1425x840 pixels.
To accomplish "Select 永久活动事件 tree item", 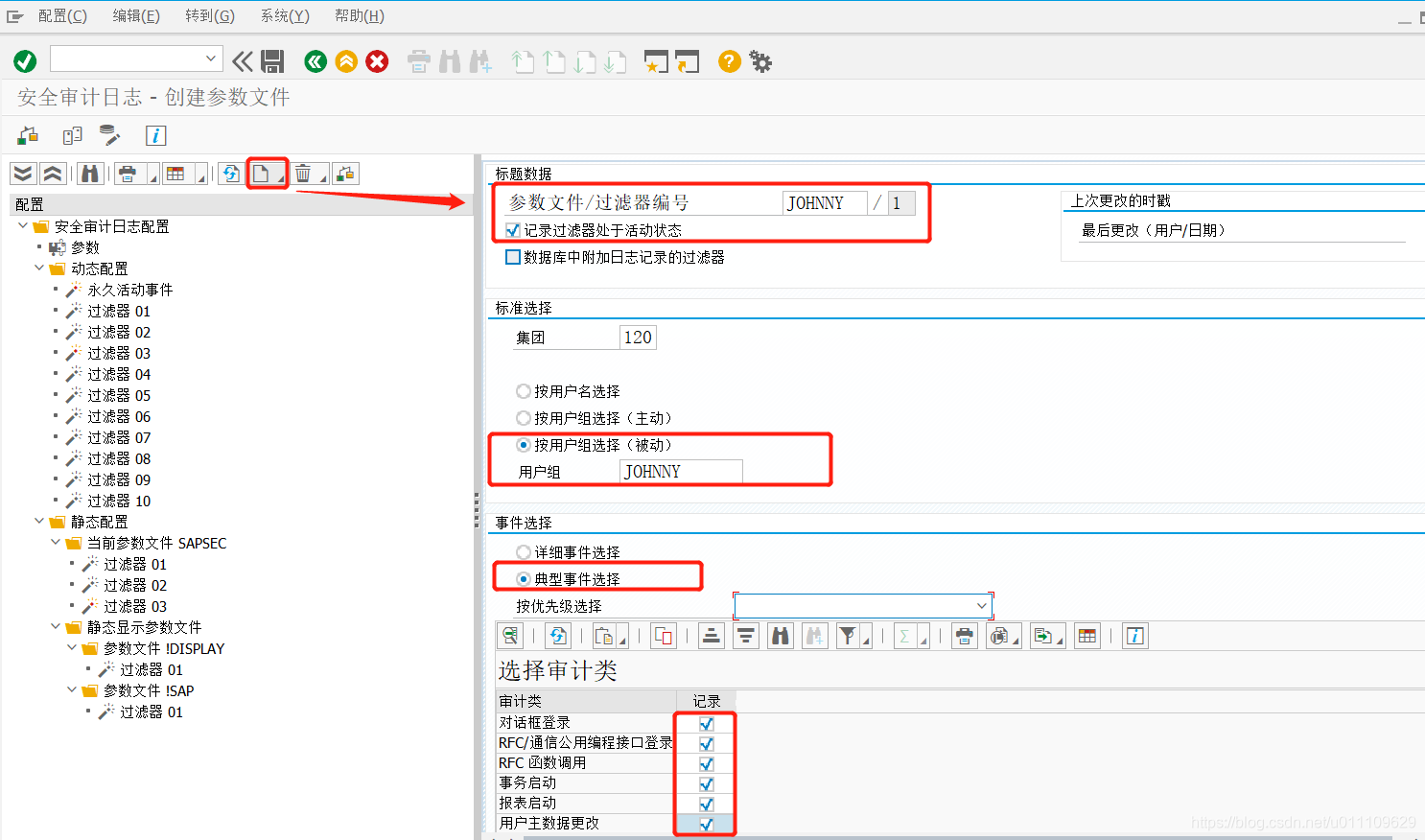I will (130, 290).
